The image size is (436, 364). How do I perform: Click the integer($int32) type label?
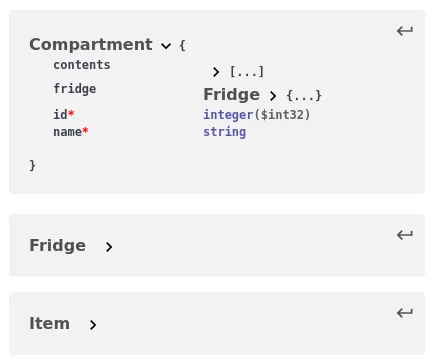(x=257, y=115)
